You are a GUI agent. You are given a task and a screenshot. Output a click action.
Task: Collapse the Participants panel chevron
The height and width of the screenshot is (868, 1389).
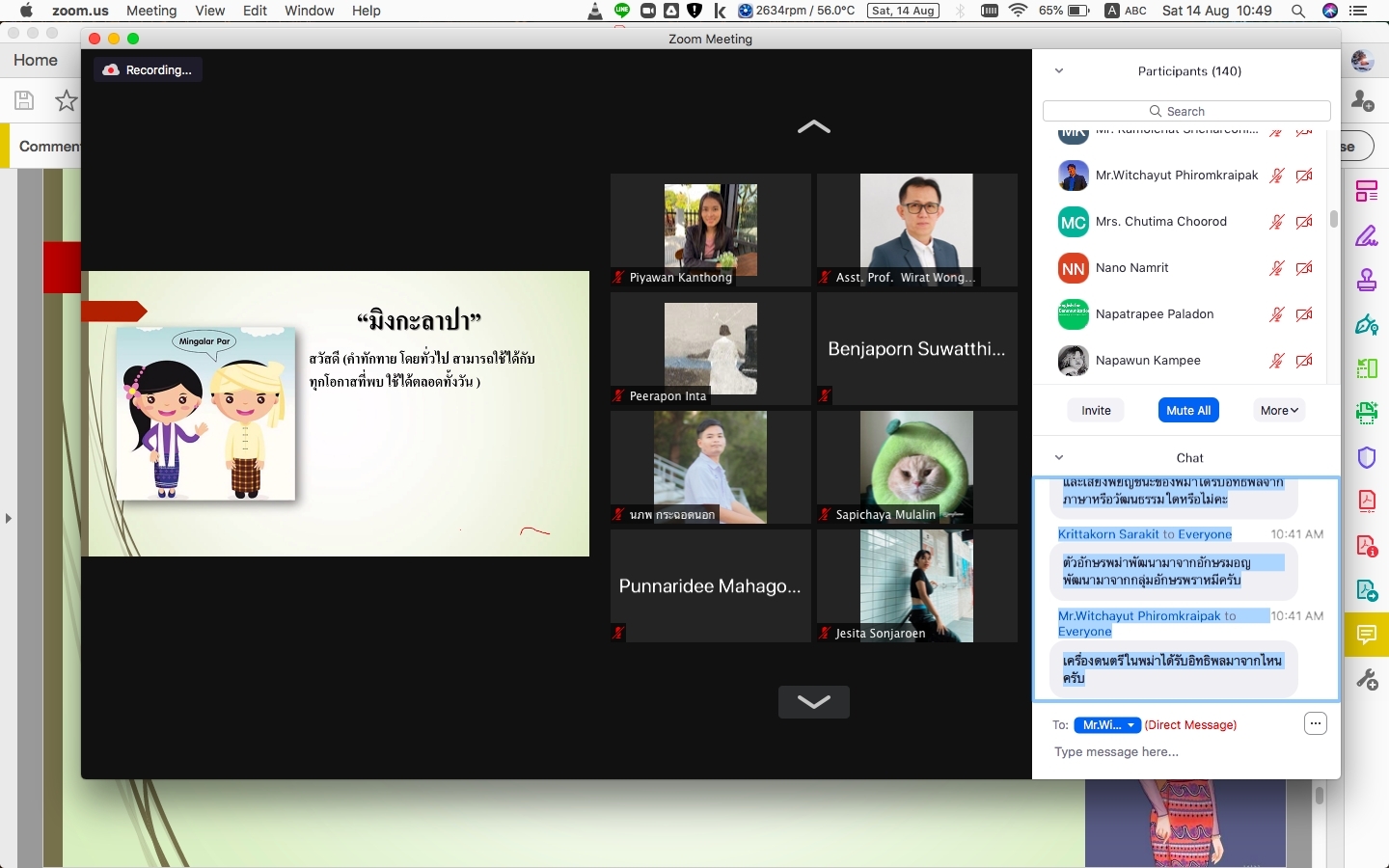pos(1059,71)
